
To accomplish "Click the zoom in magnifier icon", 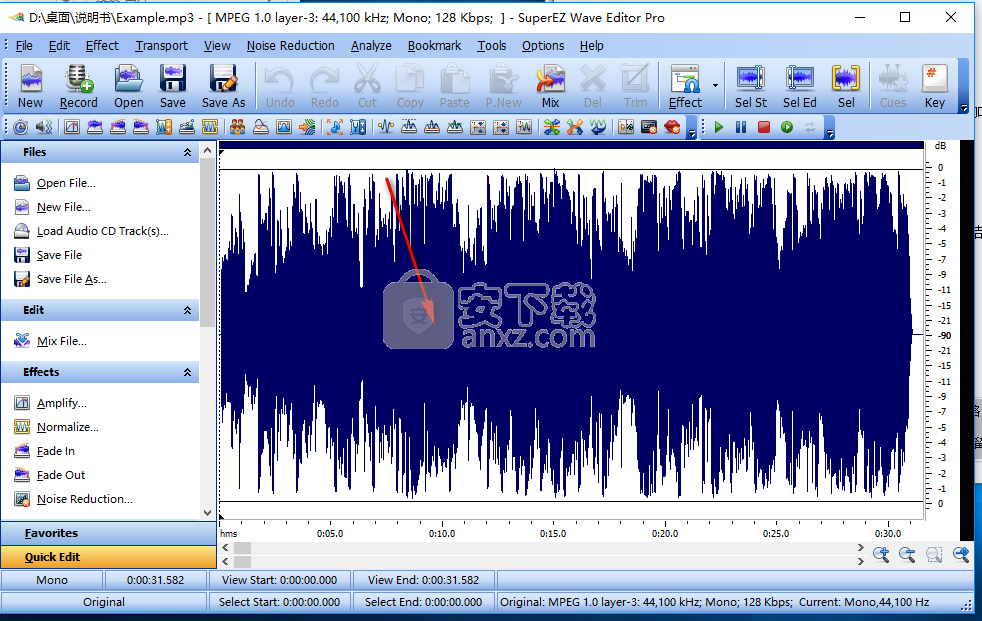I will pos(881,555).
